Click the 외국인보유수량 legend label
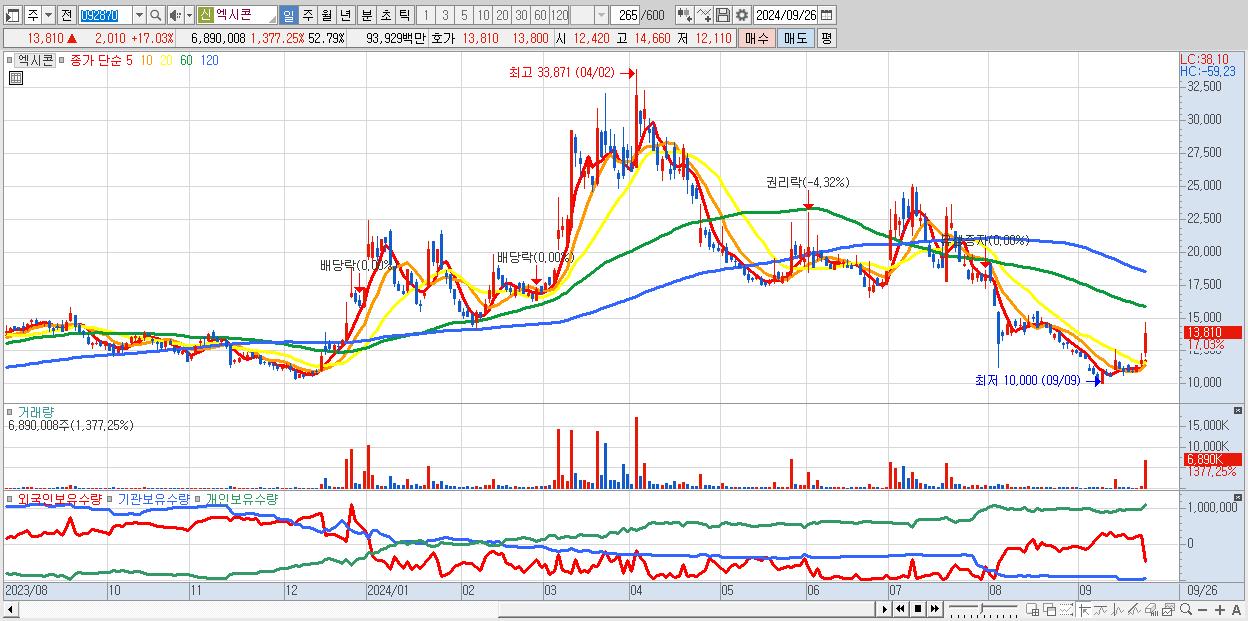Screen dimensions: 1248x621 tap(60, 498)
